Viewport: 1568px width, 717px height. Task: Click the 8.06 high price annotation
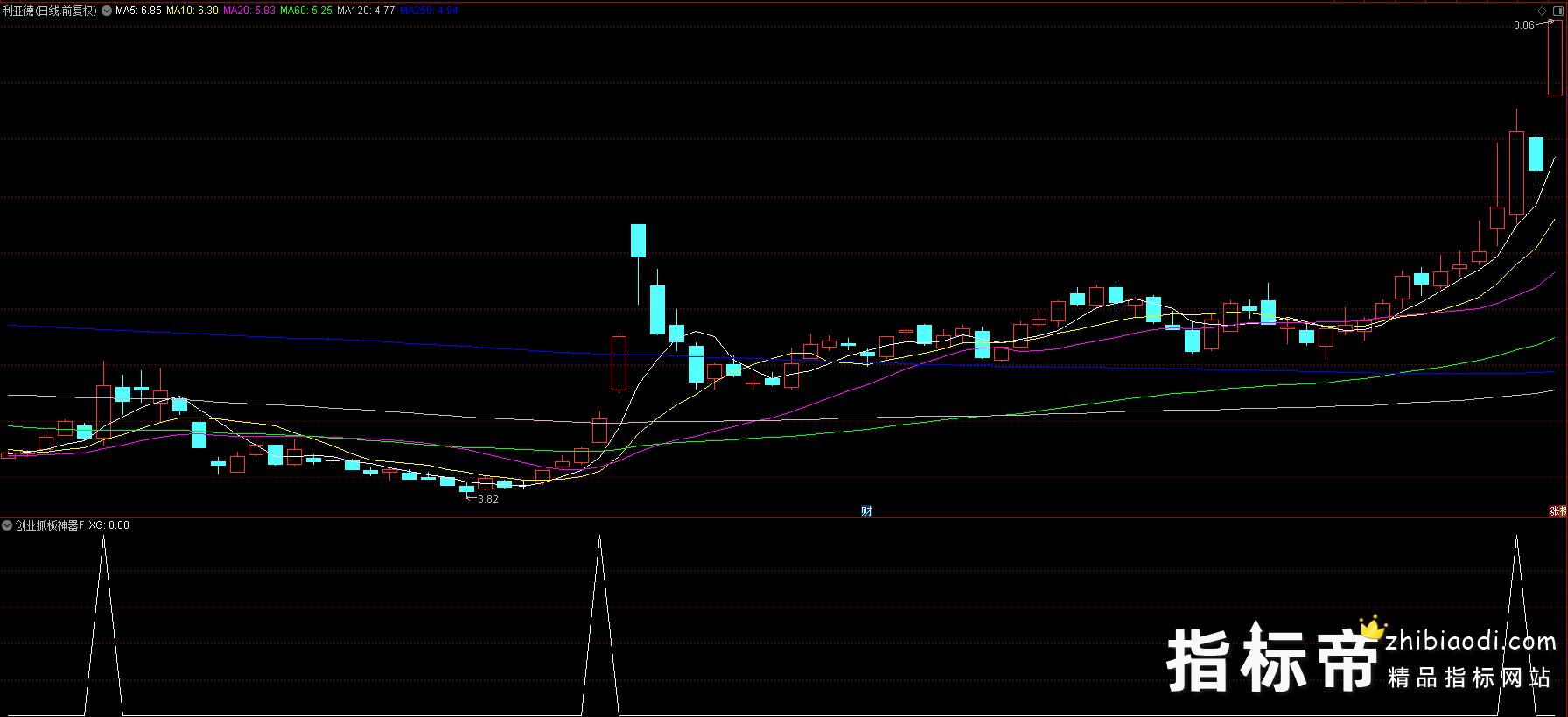click(1523, 25)
